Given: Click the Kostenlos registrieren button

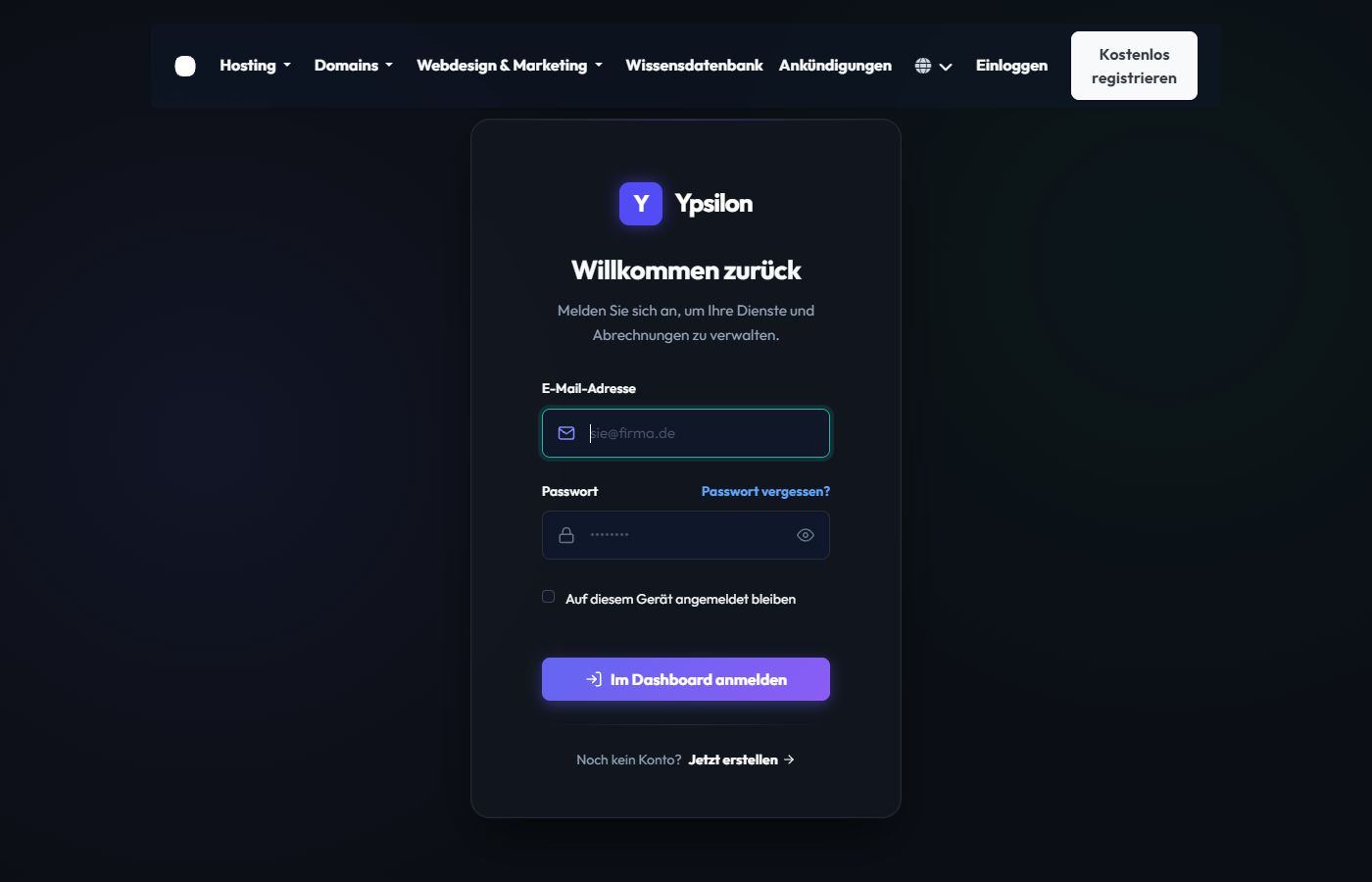Looking at the screenshot, I should pos(1134,66).
